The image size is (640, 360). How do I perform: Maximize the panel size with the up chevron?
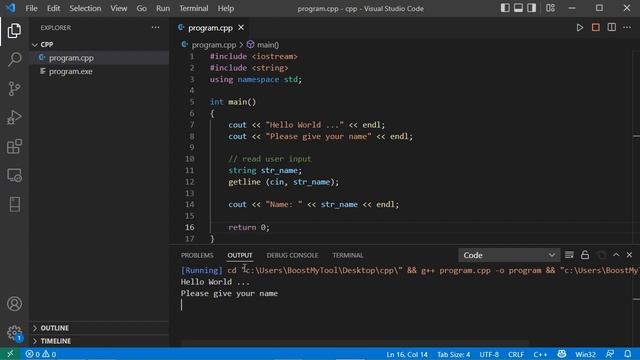click(x=616, y=255)
